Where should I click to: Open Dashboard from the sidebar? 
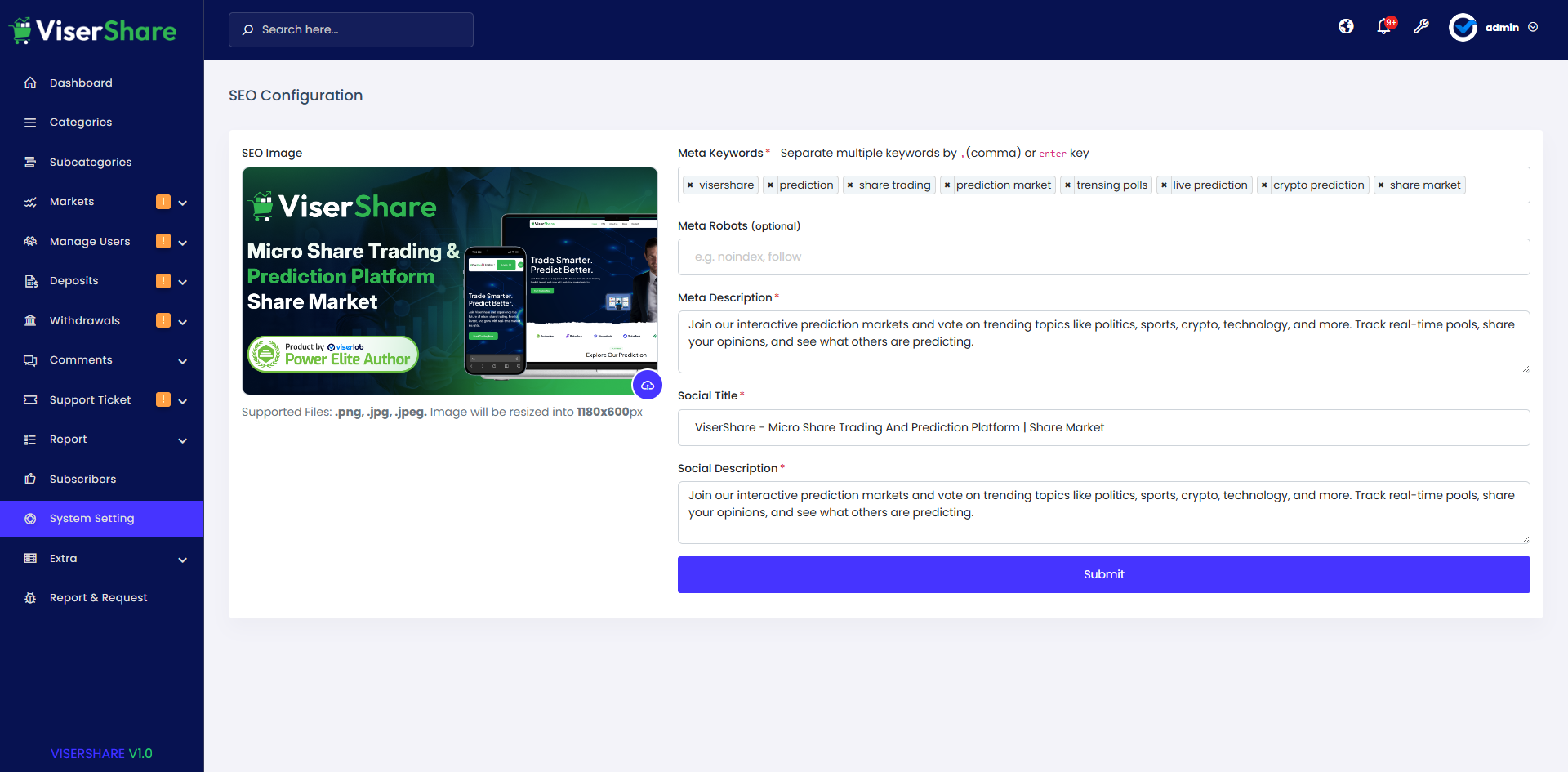[x=102, y=83]
